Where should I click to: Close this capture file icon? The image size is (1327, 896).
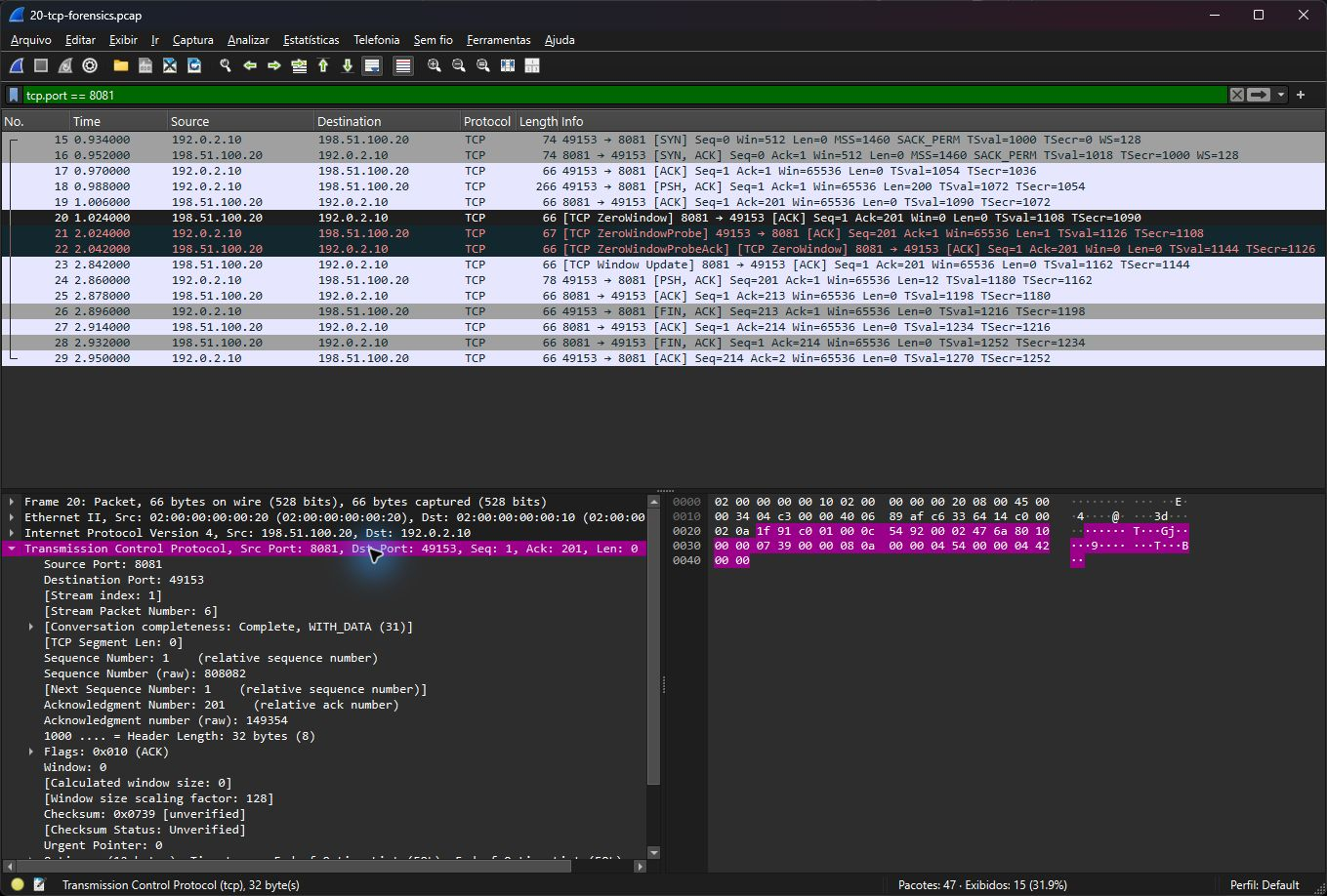coord(170,65)
